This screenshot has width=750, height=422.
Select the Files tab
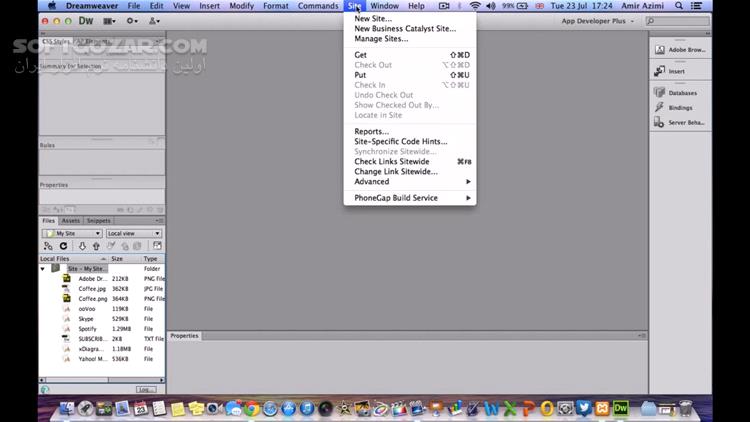pos(48,221)
